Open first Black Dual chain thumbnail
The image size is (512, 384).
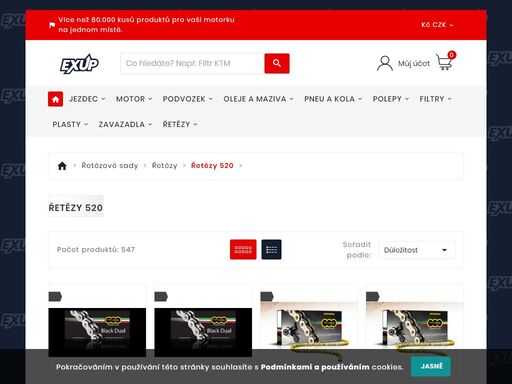97,332
